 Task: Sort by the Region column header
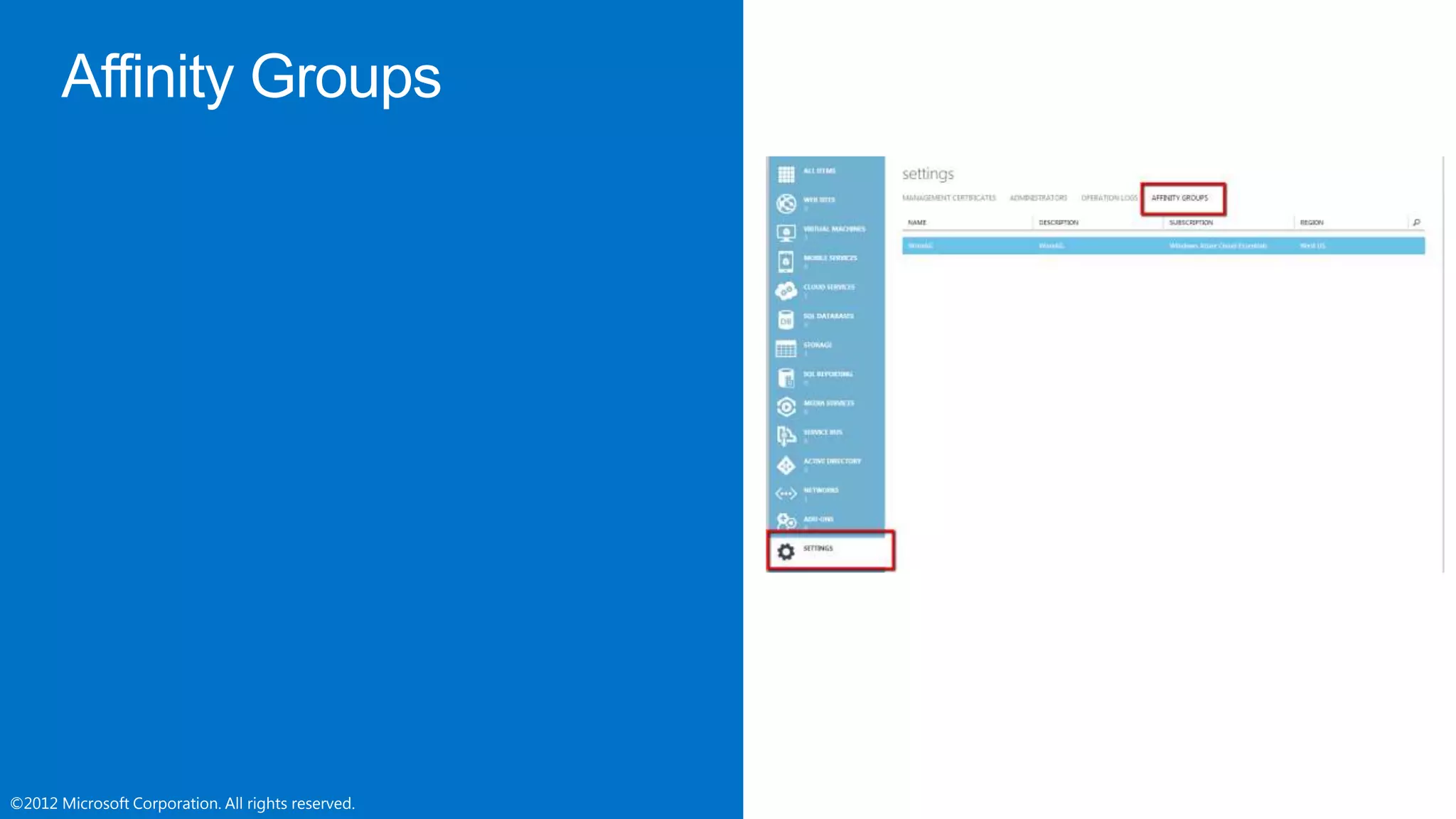[1312, 223]
